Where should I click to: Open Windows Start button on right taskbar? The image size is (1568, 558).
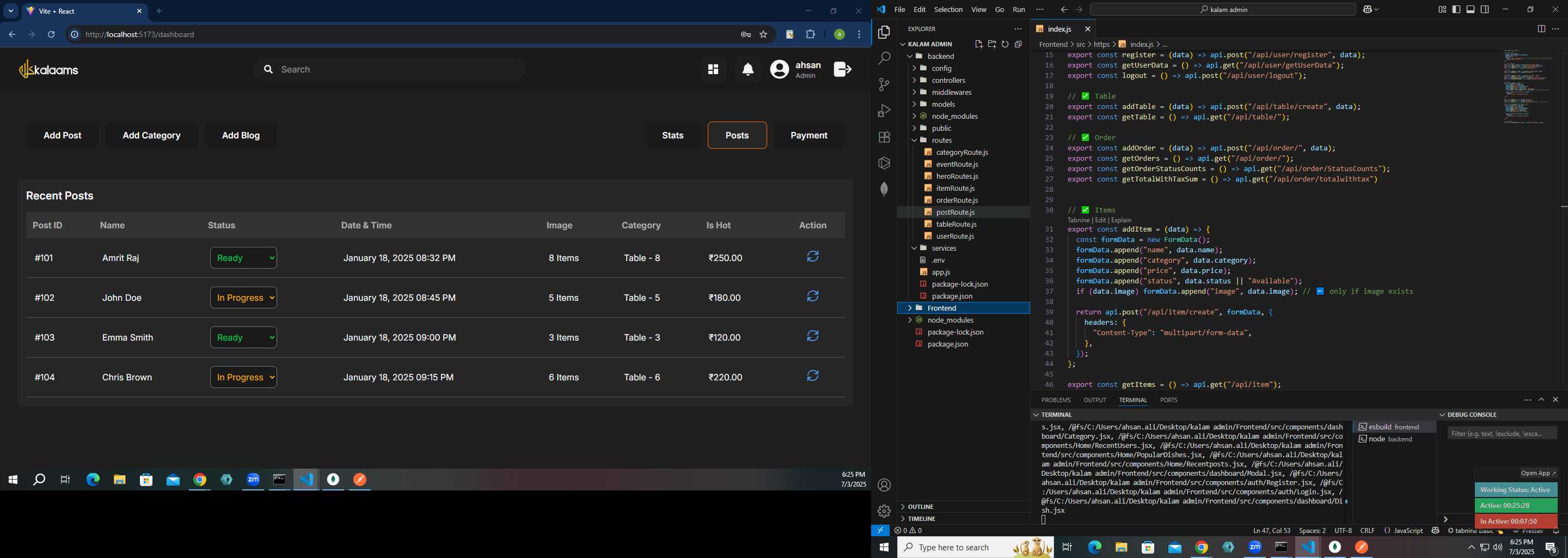tap(884, 547)
